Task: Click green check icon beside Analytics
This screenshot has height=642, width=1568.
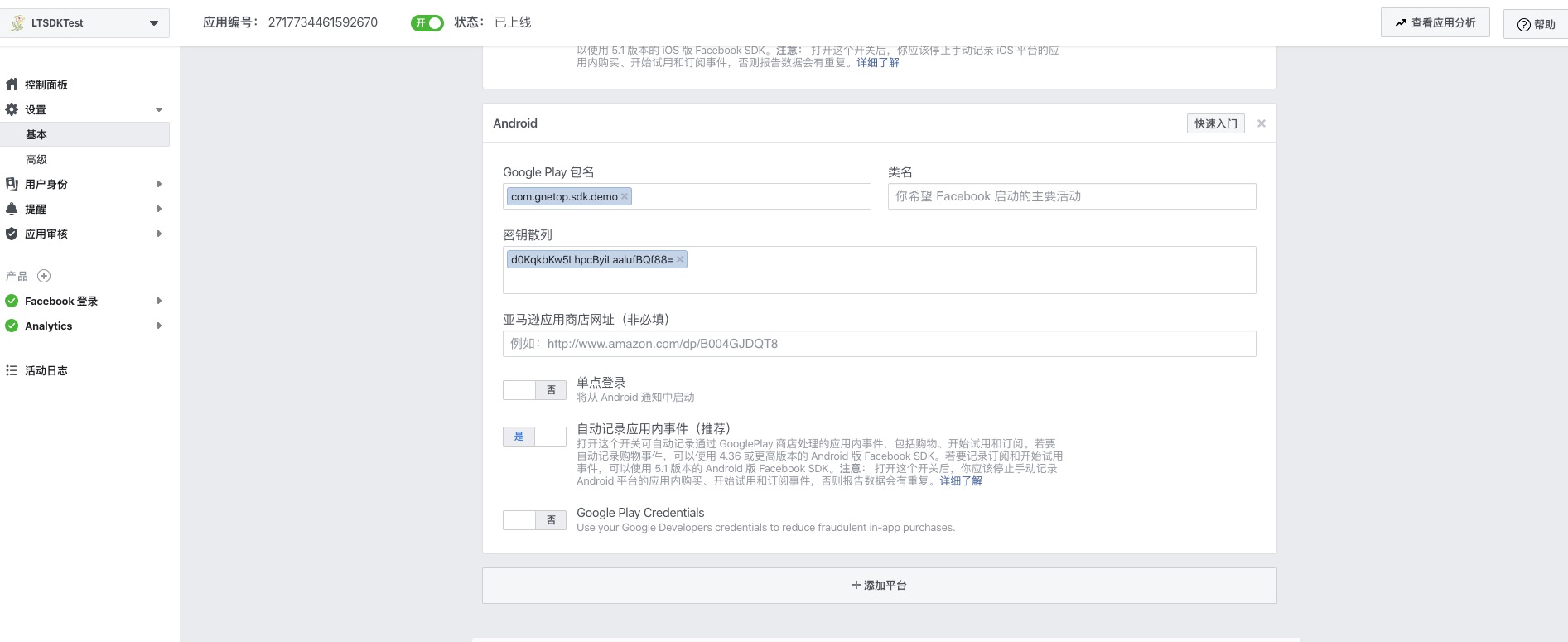Action: click(x=12, y=326)
